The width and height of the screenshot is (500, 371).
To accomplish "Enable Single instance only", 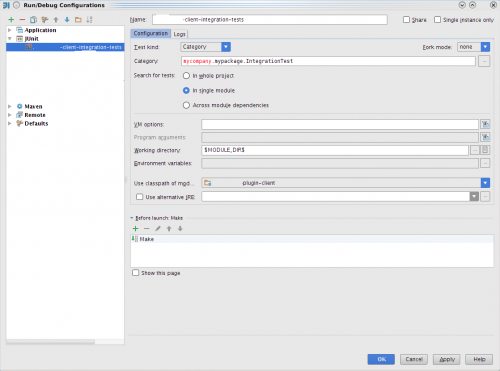I will pyautogui.click(x=437, y=20).
